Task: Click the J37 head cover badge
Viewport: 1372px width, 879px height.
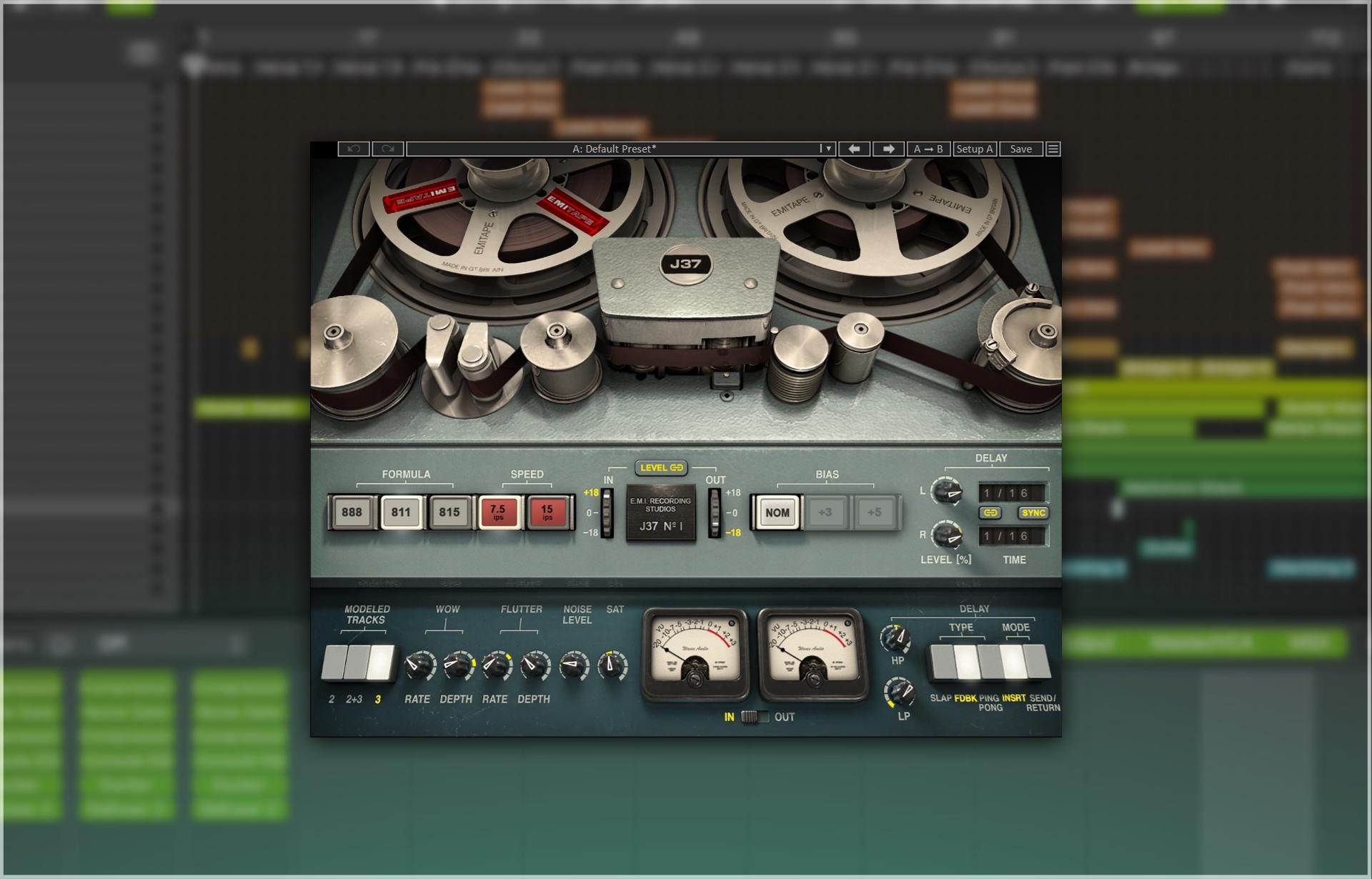Action: (x=685, y=264)
